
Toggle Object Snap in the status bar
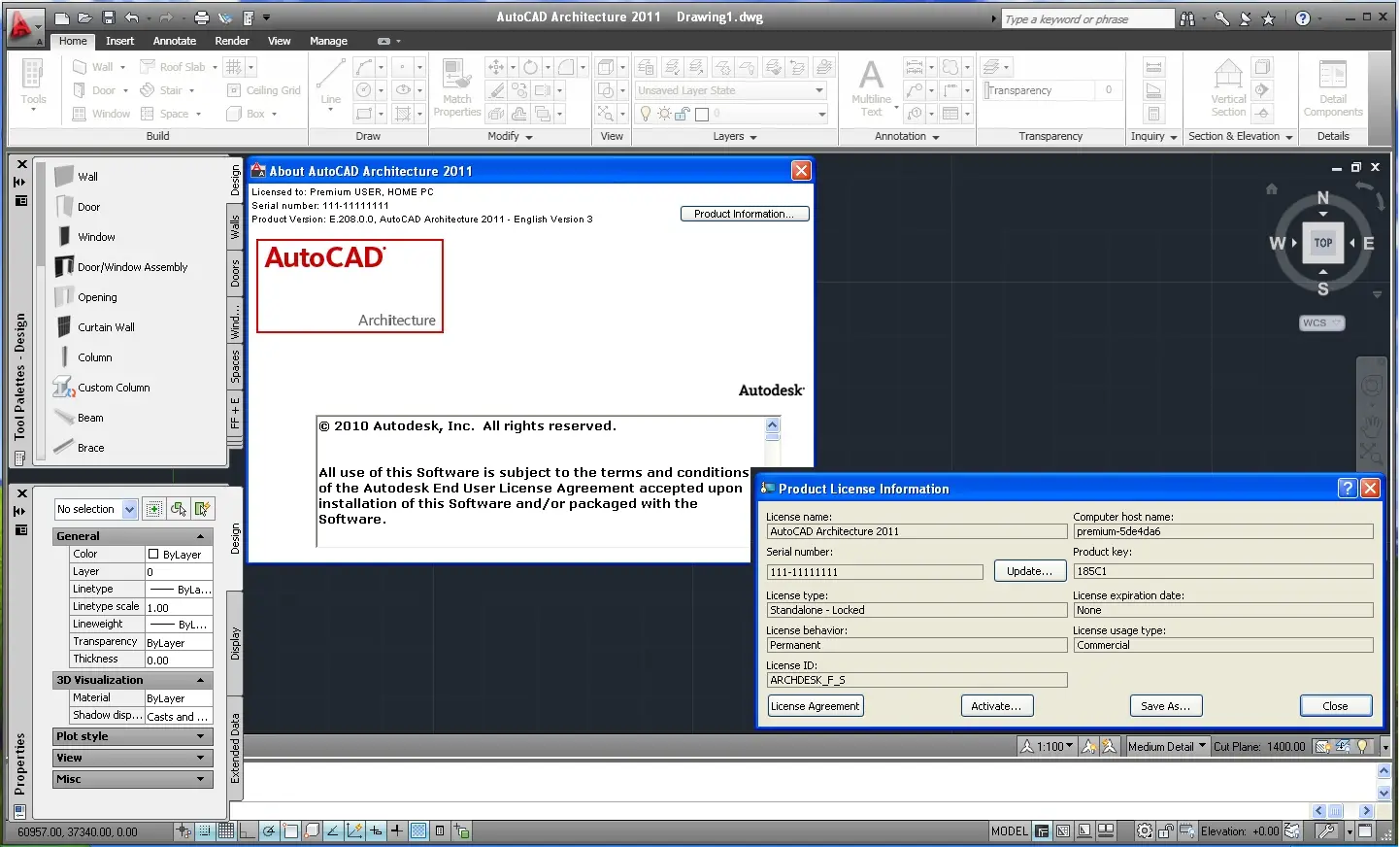(x=290, y=831)
